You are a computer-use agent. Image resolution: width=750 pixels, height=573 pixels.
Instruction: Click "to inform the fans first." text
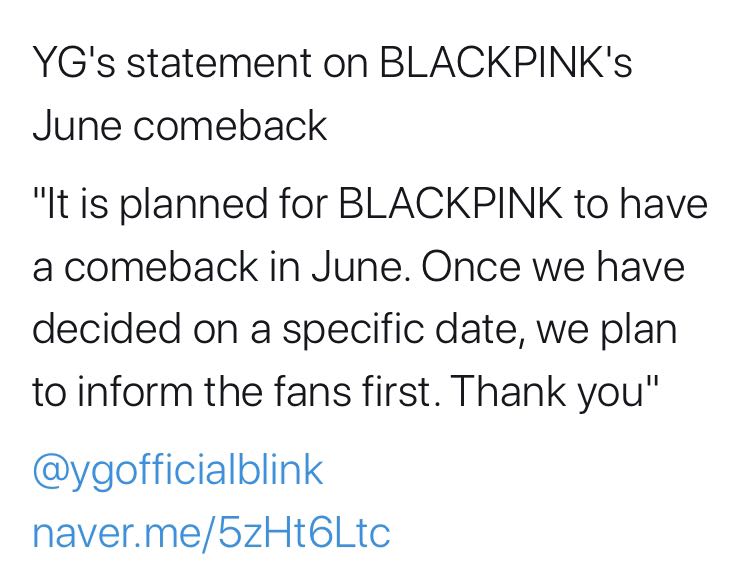(x=235, y=392)
